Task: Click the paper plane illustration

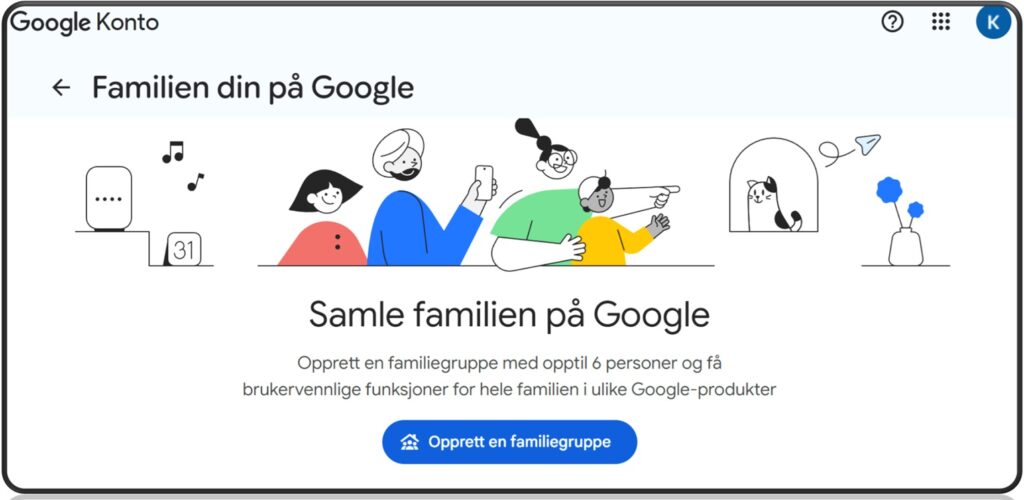Action: (867, 145)
